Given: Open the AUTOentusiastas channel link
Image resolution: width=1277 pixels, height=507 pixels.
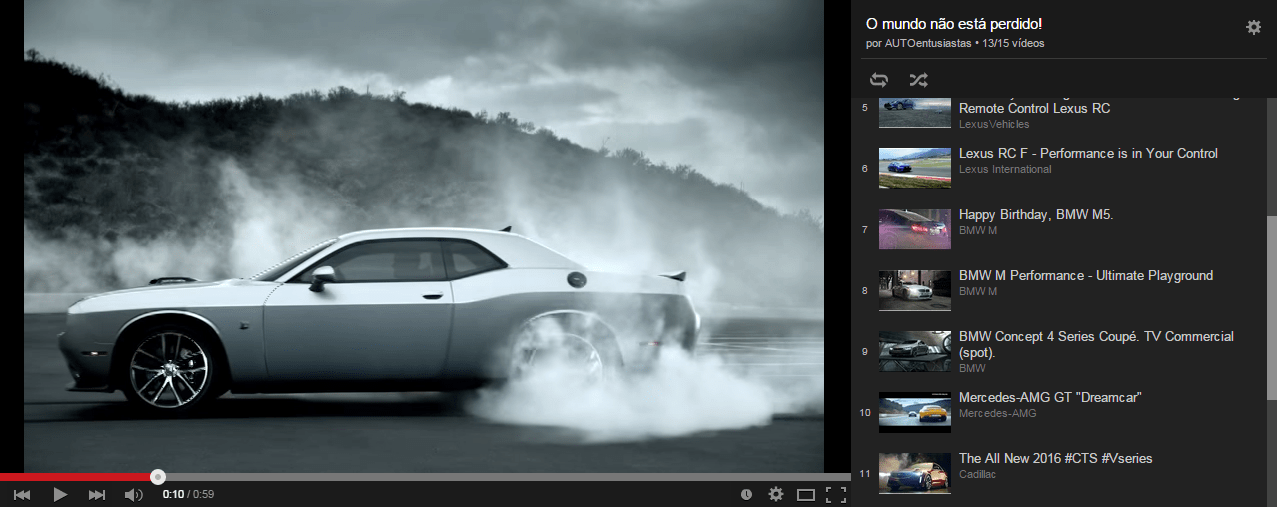Looking at the screenshot, I should point(930,43).
